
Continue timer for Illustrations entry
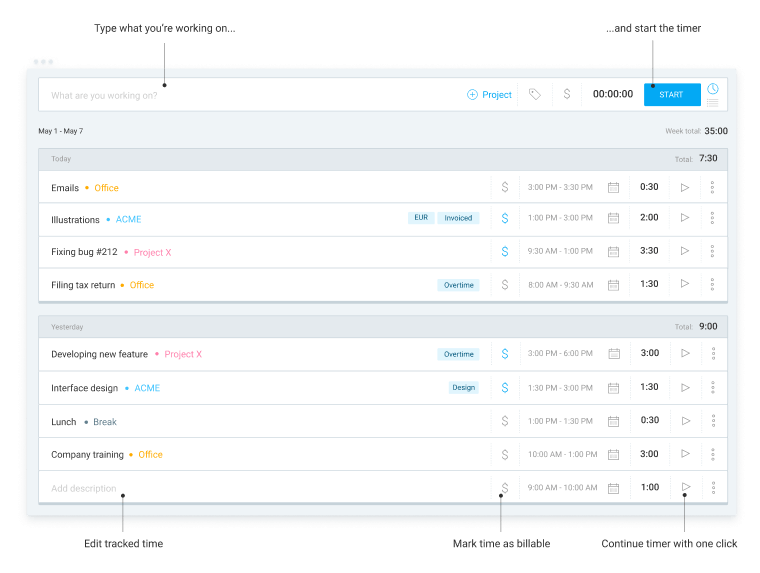tap(685, 218)
